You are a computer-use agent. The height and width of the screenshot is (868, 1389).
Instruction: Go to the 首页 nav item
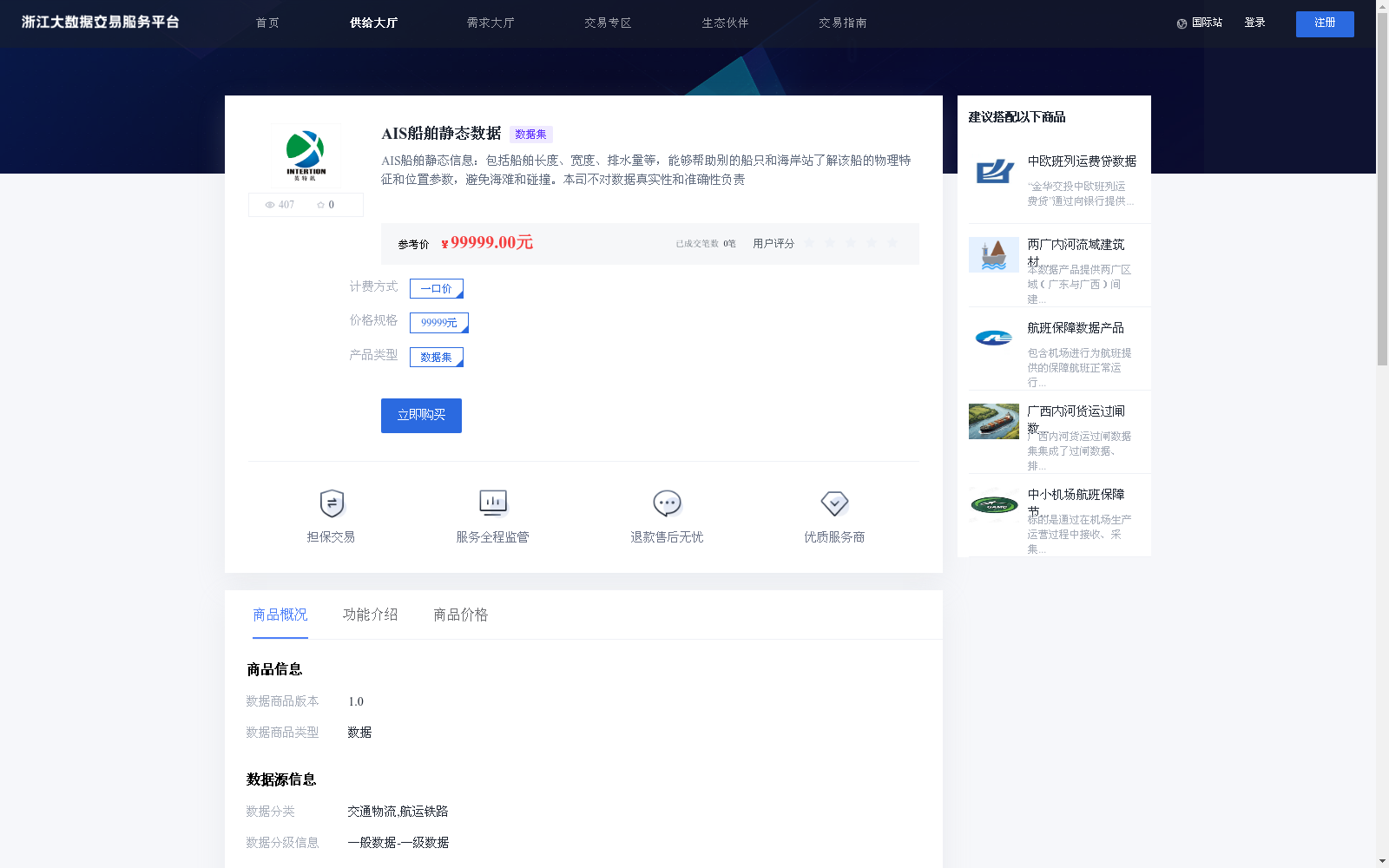(267, 23)
